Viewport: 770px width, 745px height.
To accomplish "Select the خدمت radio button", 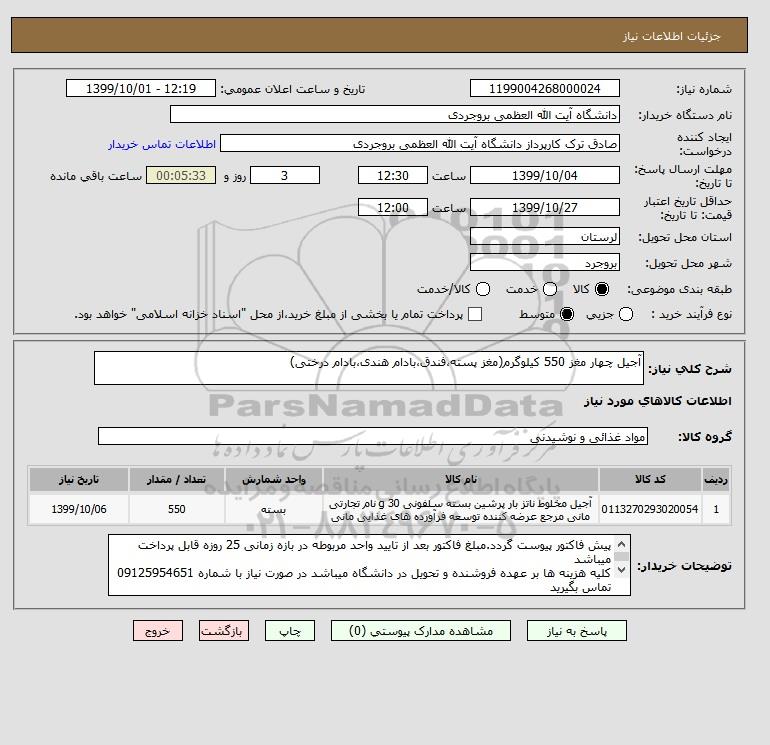I will click(x=550, y=289).
